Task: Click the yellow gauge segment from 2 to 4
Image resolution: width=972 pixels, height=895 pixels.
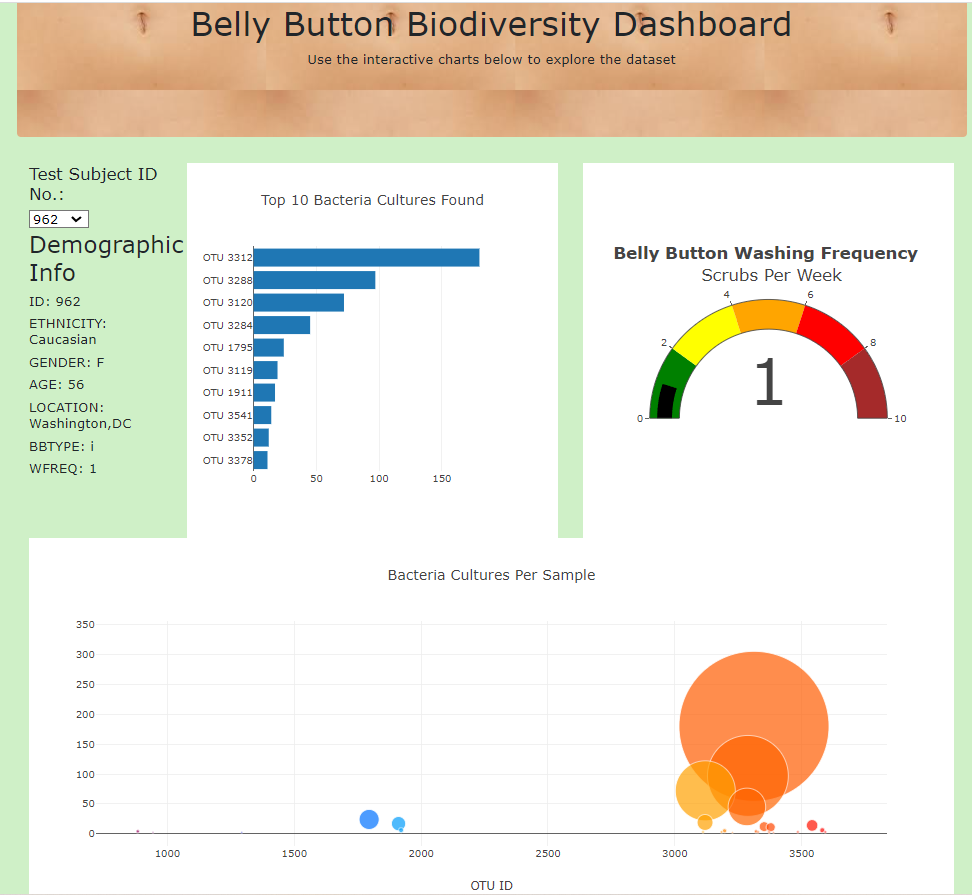Action: point(708,335)
